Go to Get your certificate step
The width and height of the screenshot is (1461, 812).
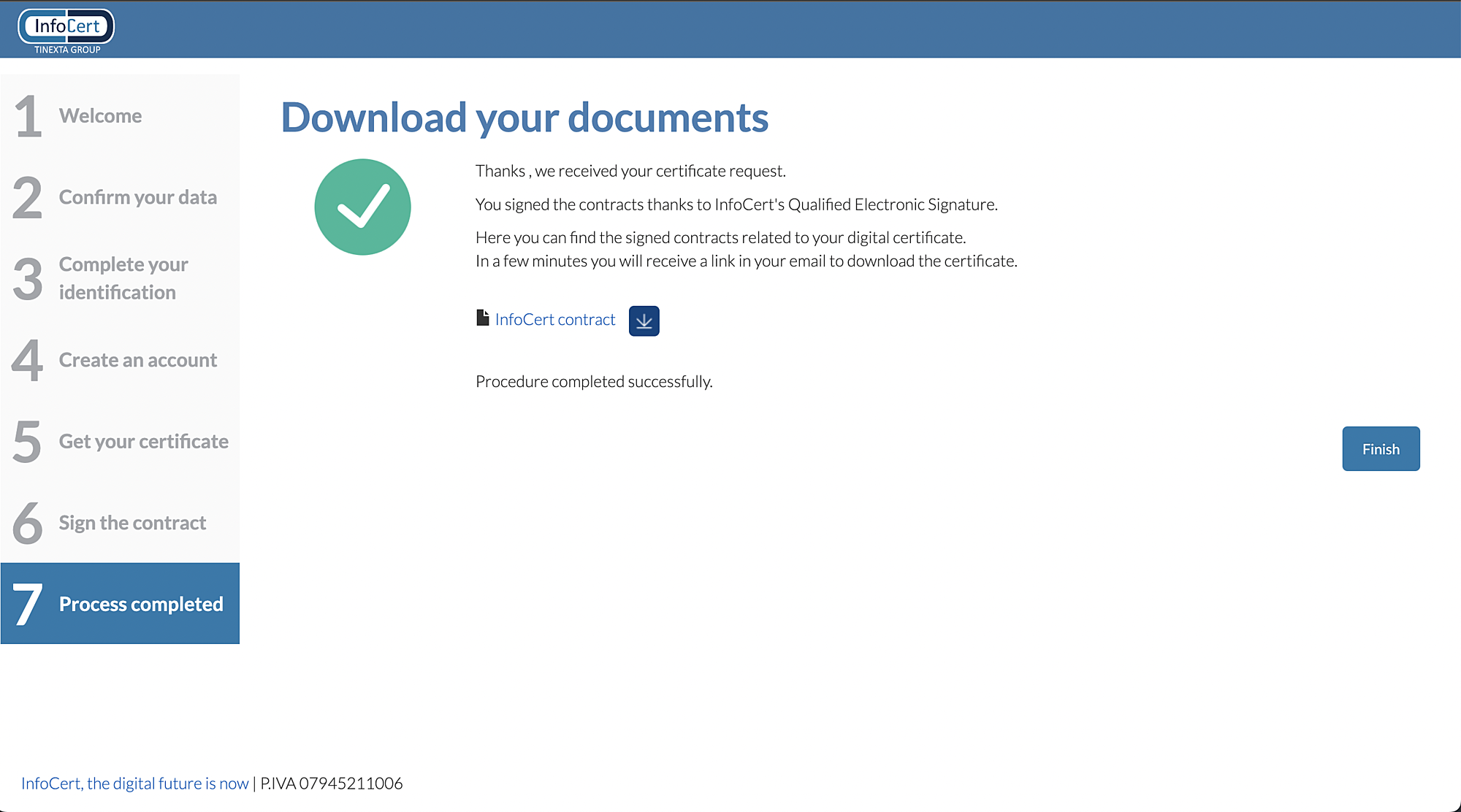coord(143,442)
